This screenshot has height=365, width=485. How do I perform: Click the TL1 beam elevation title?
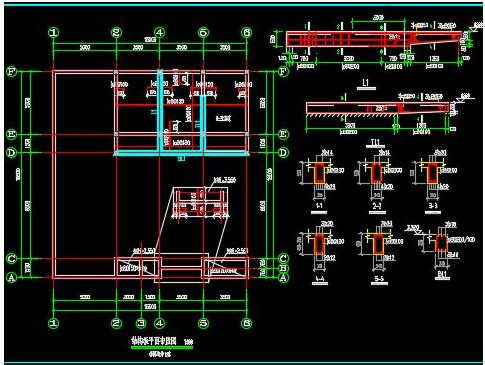pos(376,143)
